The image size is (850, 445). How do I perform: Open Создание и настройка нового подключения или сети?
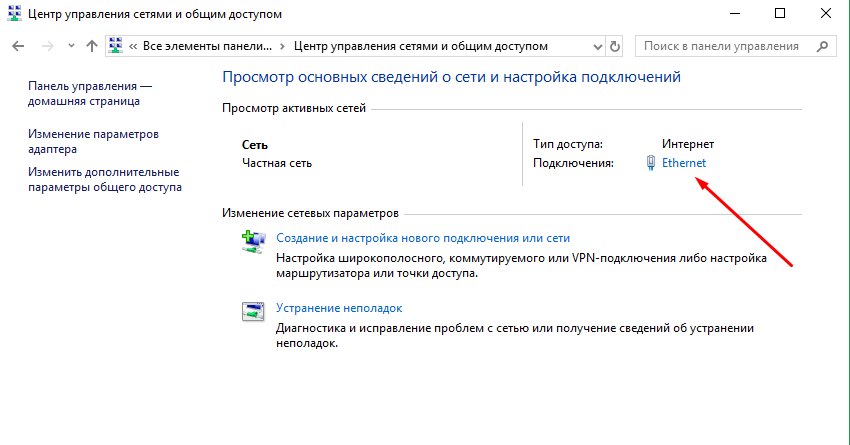pos(423,238)
